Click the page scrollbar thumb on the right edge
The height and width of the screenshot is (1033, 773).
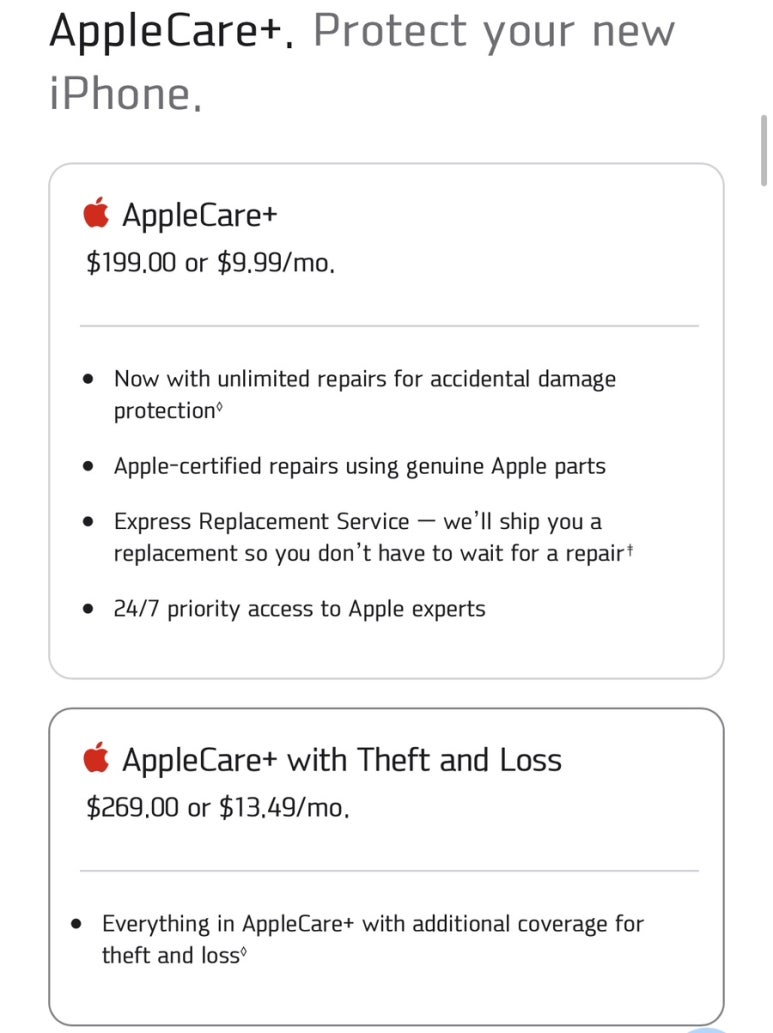[764, 150]
